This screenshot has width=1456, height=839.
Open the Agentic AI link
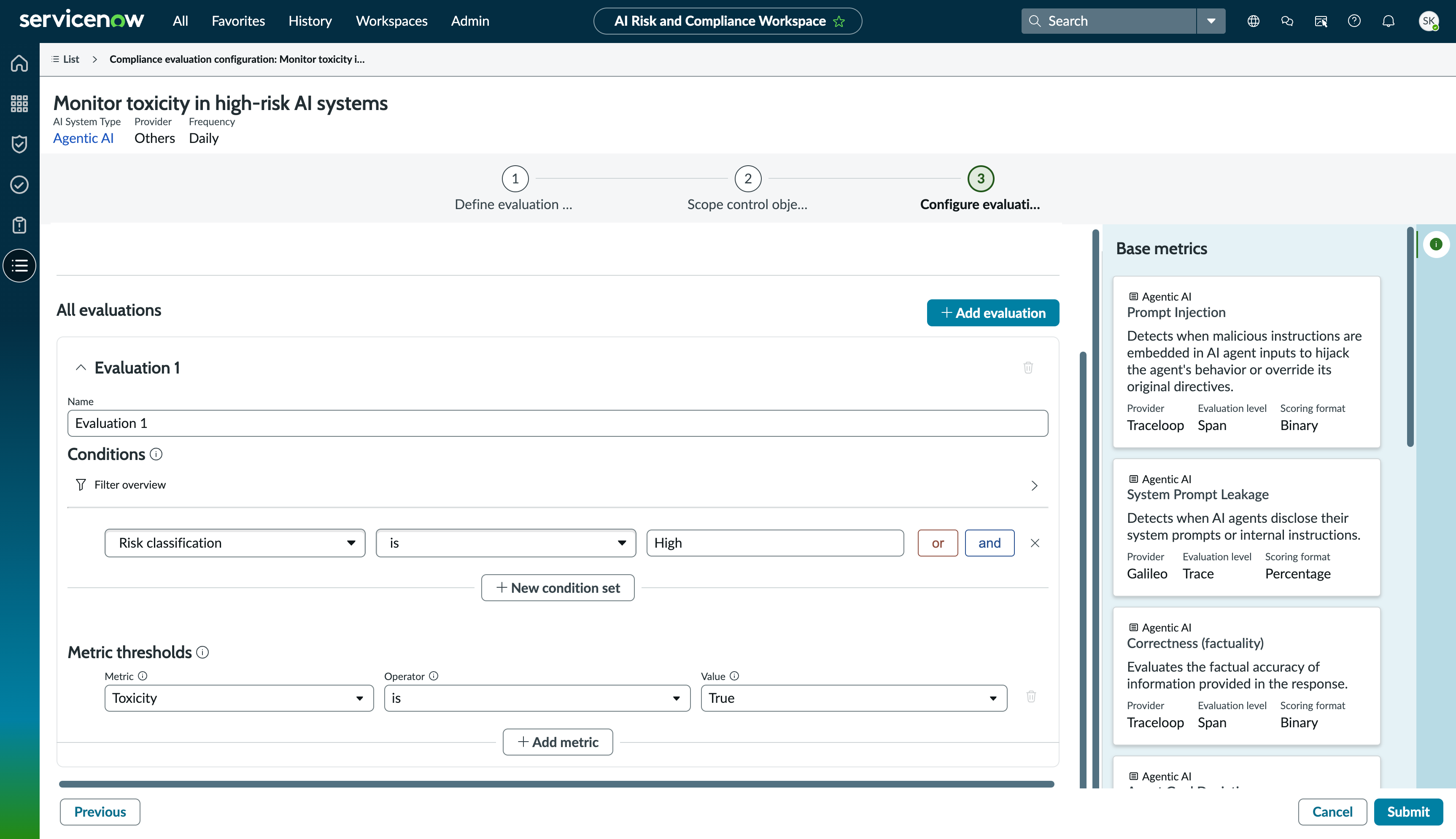(83, 138)
